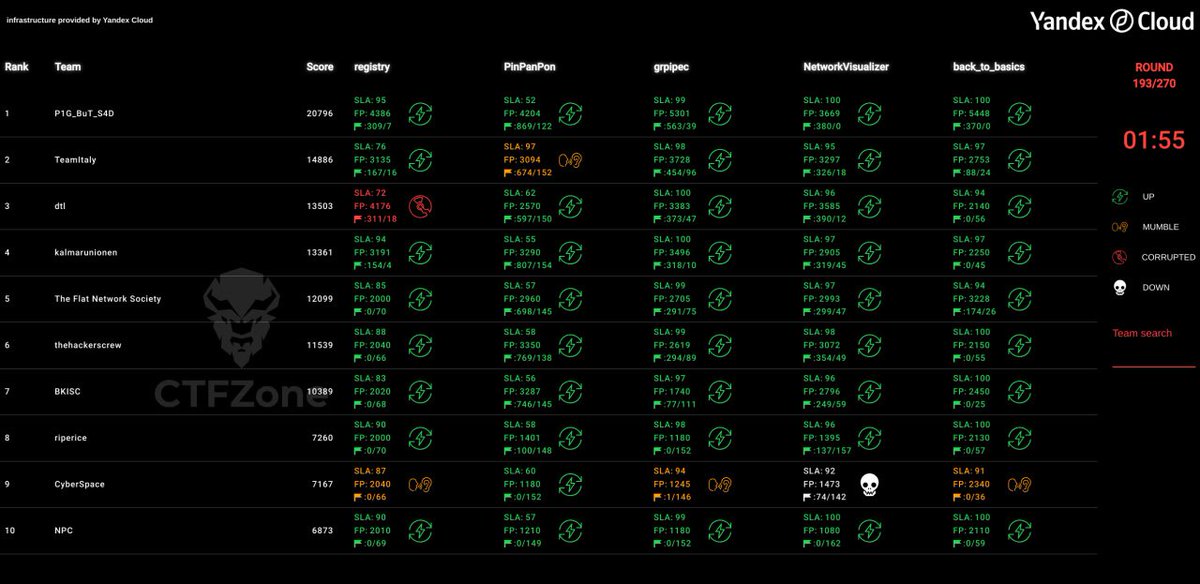The width and height of the screenshot is (1200, 584).
Task: Select the NetworkVisualizer column header
Action: 846,67
